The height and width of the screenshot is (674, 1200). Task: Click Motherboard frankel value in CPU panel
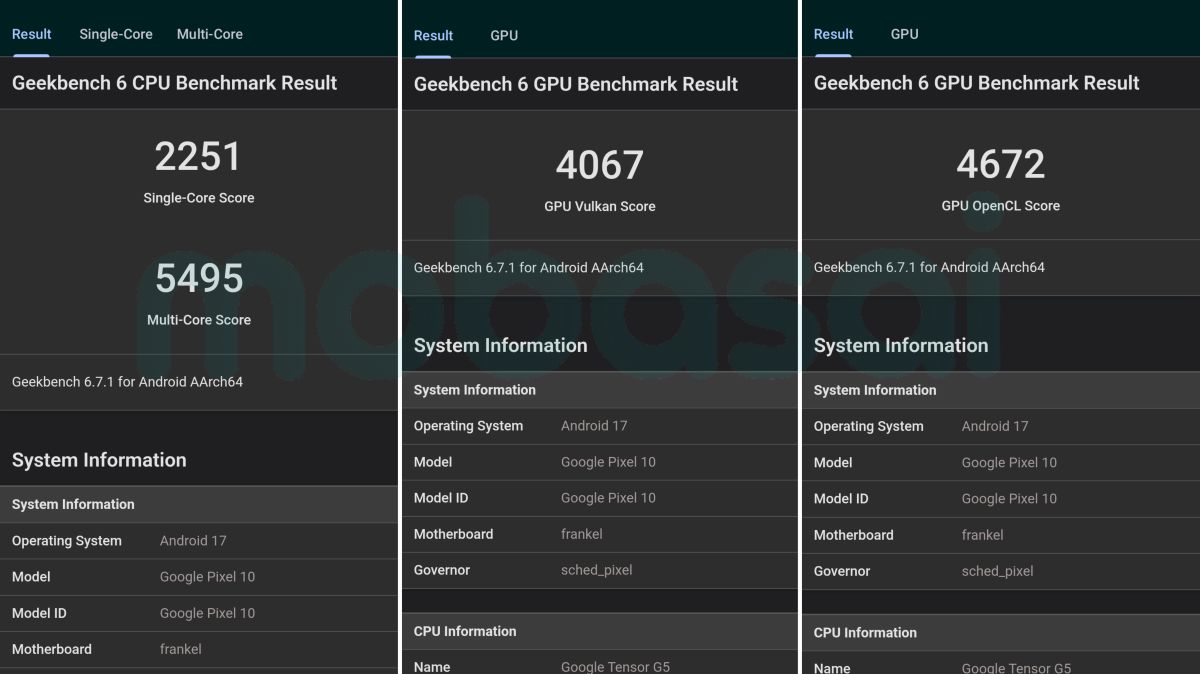tap(181, 649)
